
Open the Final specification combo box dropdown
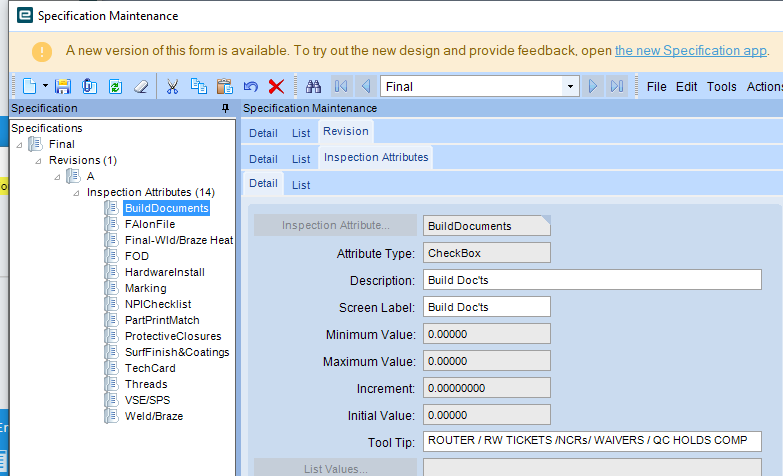point(570,86)
